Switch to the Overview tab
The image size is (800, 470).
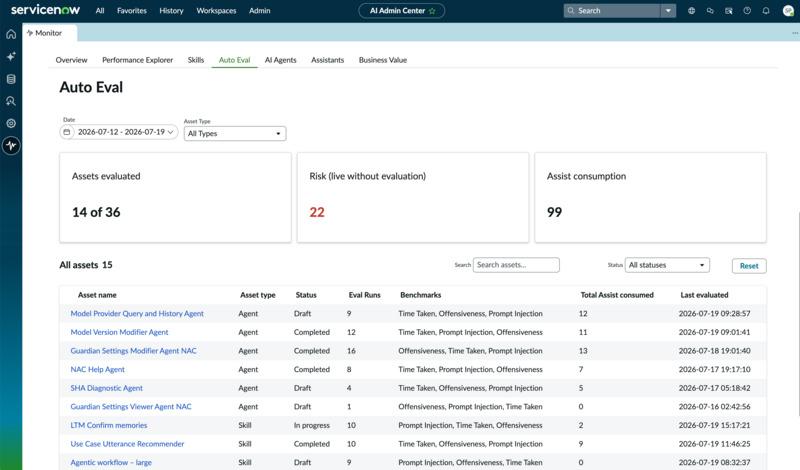[71, 60]
